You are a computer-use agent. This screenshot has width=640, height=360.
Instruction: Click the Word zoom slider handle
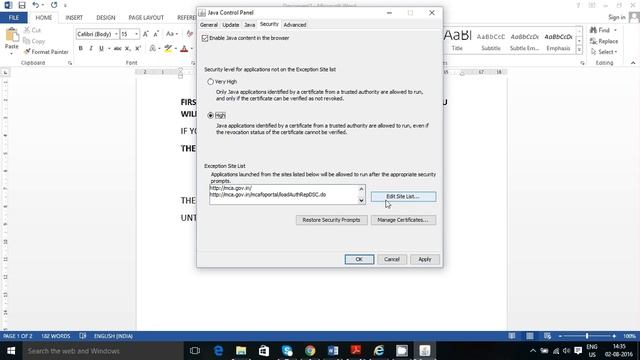point(587,336)
